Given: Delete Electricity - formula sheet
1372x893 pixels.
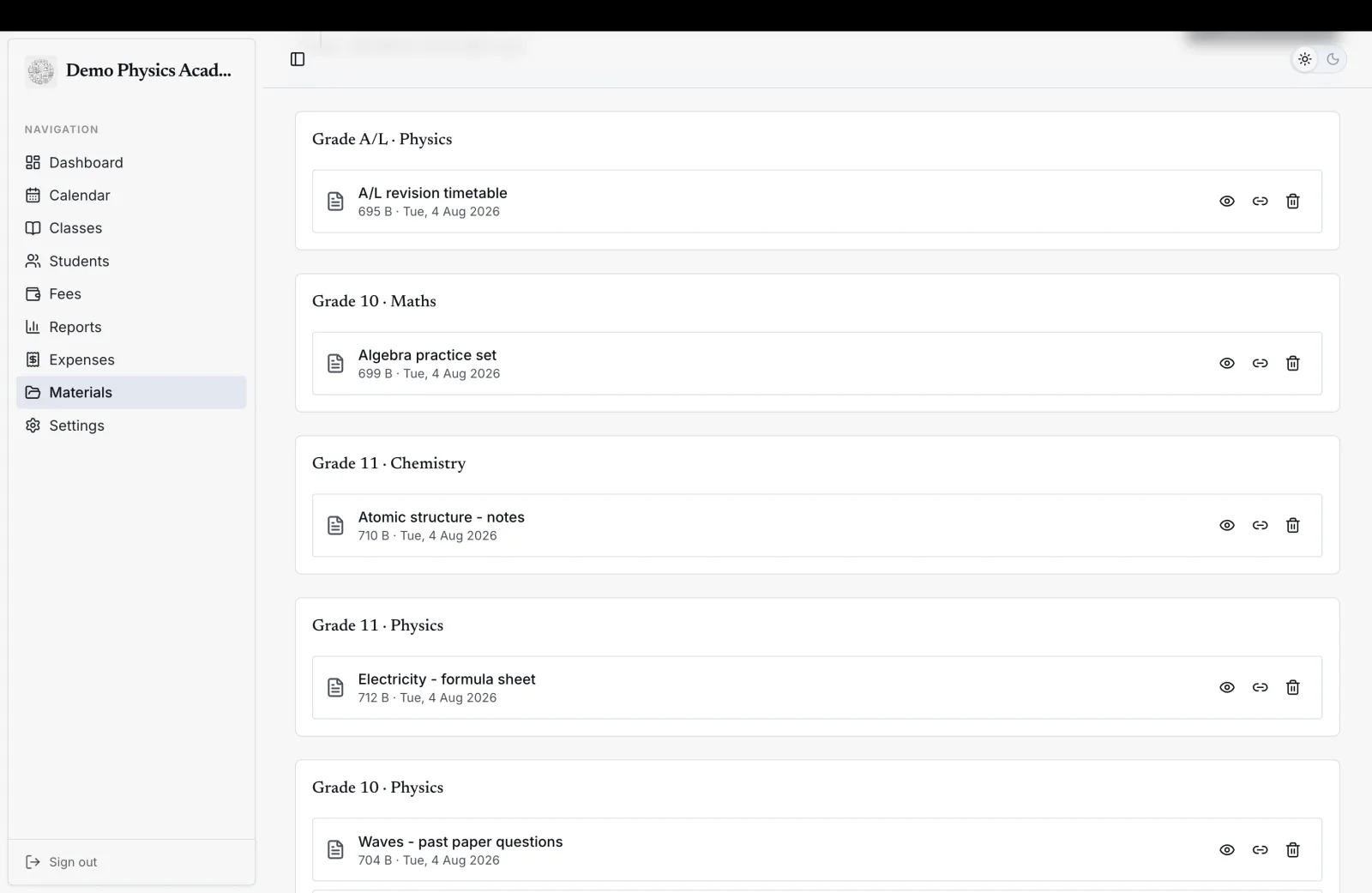Looking at the screenshot, I should 1292,687.
